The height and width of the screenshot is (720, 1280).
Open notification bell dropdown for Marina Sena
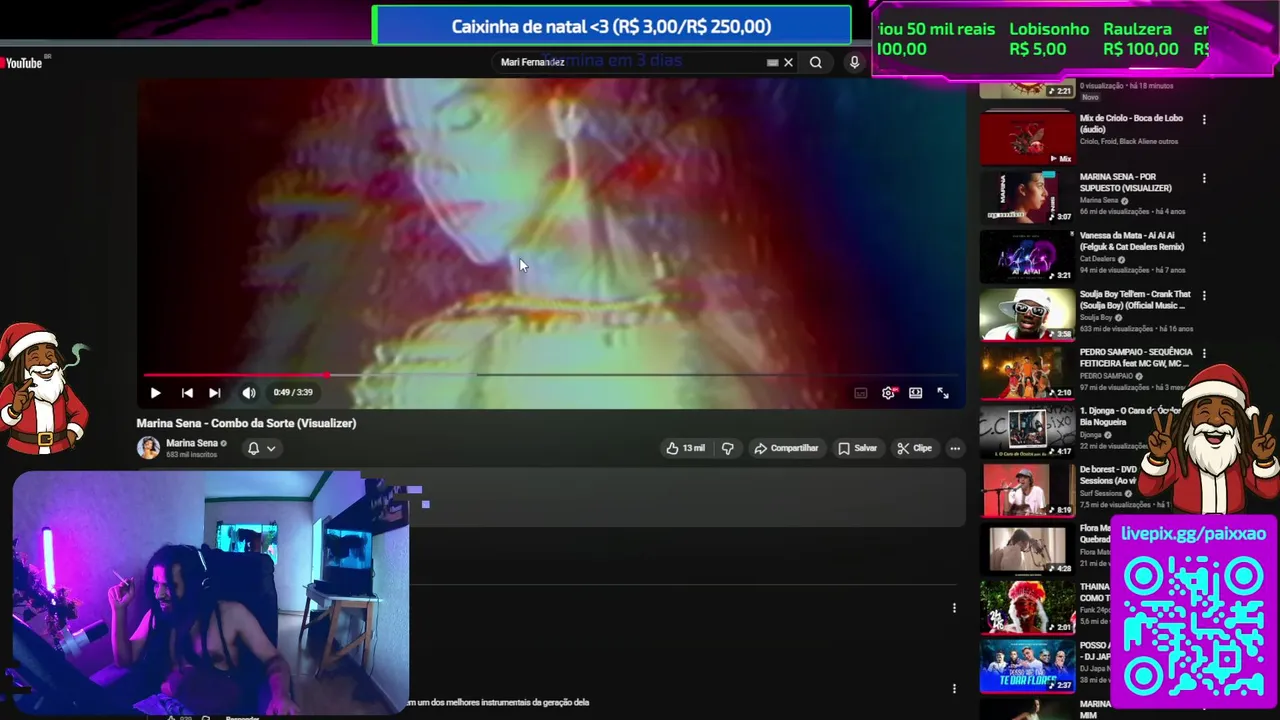pos(261,448)
